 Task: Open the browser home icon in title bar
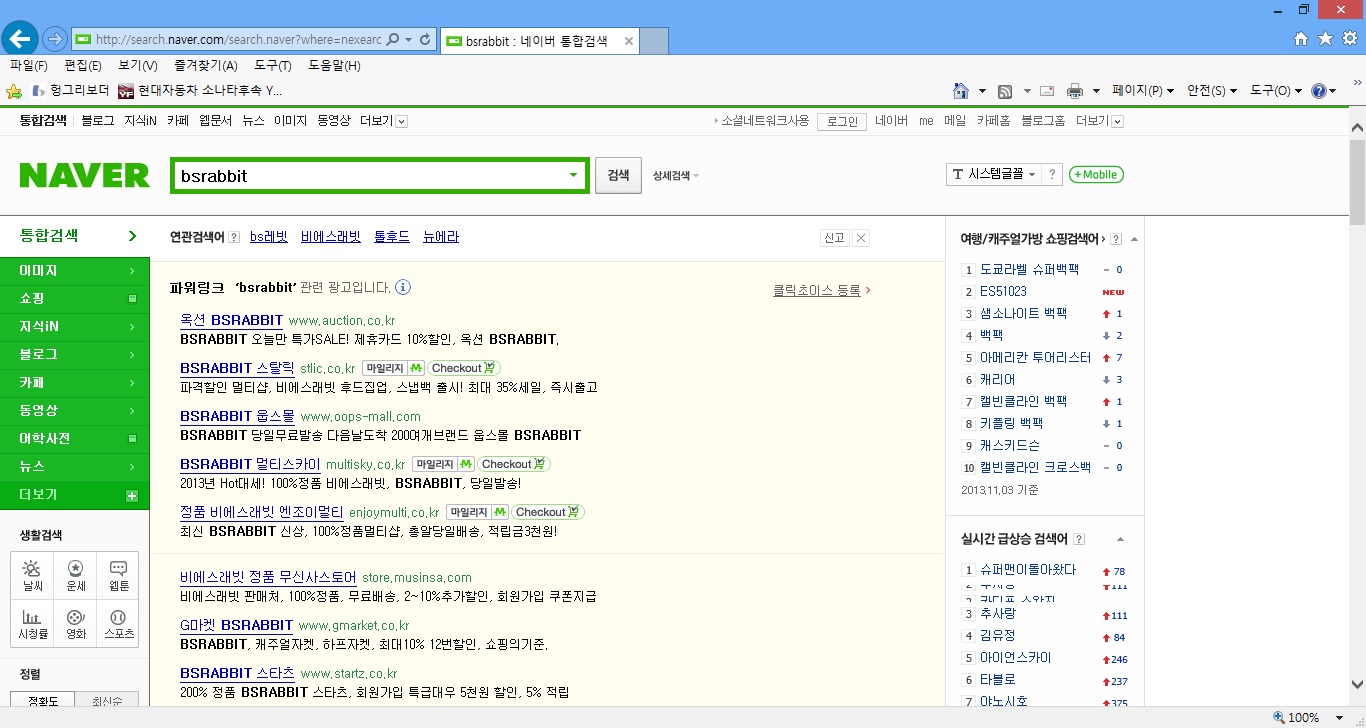pos(1300,39)
